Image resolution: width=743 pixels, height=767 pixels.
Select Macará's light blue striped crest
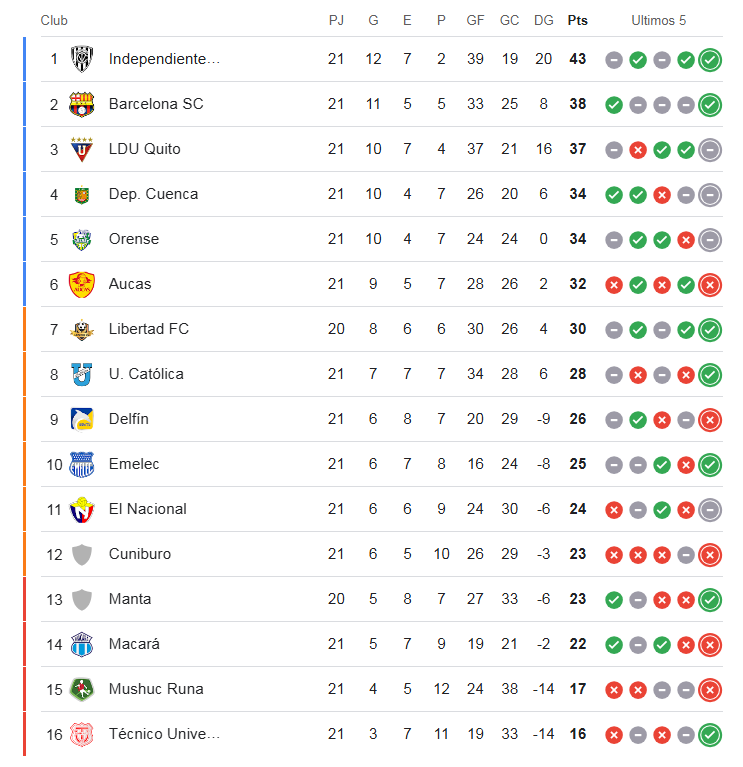point(82,644)
